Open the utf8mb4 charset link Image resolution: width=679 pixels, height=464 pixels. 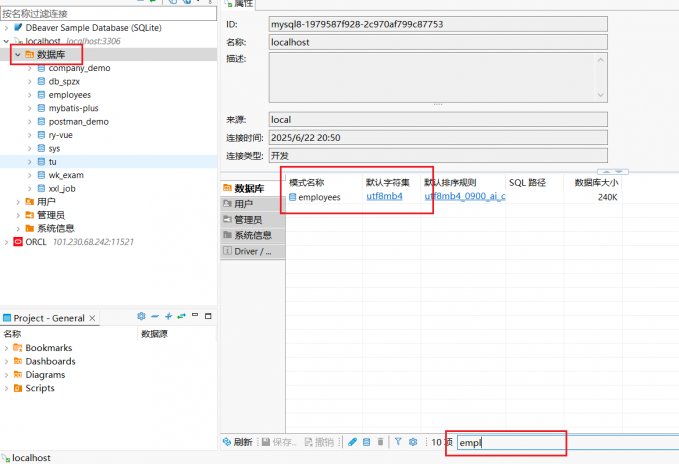click(384, 197)
